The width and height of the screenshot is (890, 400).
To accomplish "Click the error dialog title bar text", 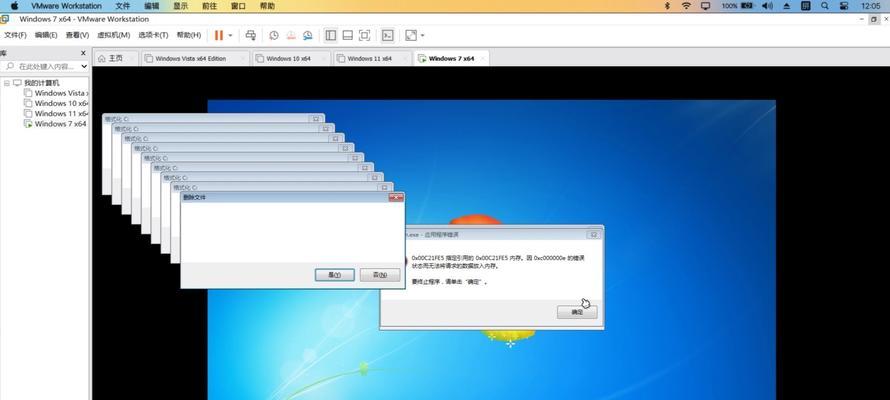I will click(x=433, y=234).
